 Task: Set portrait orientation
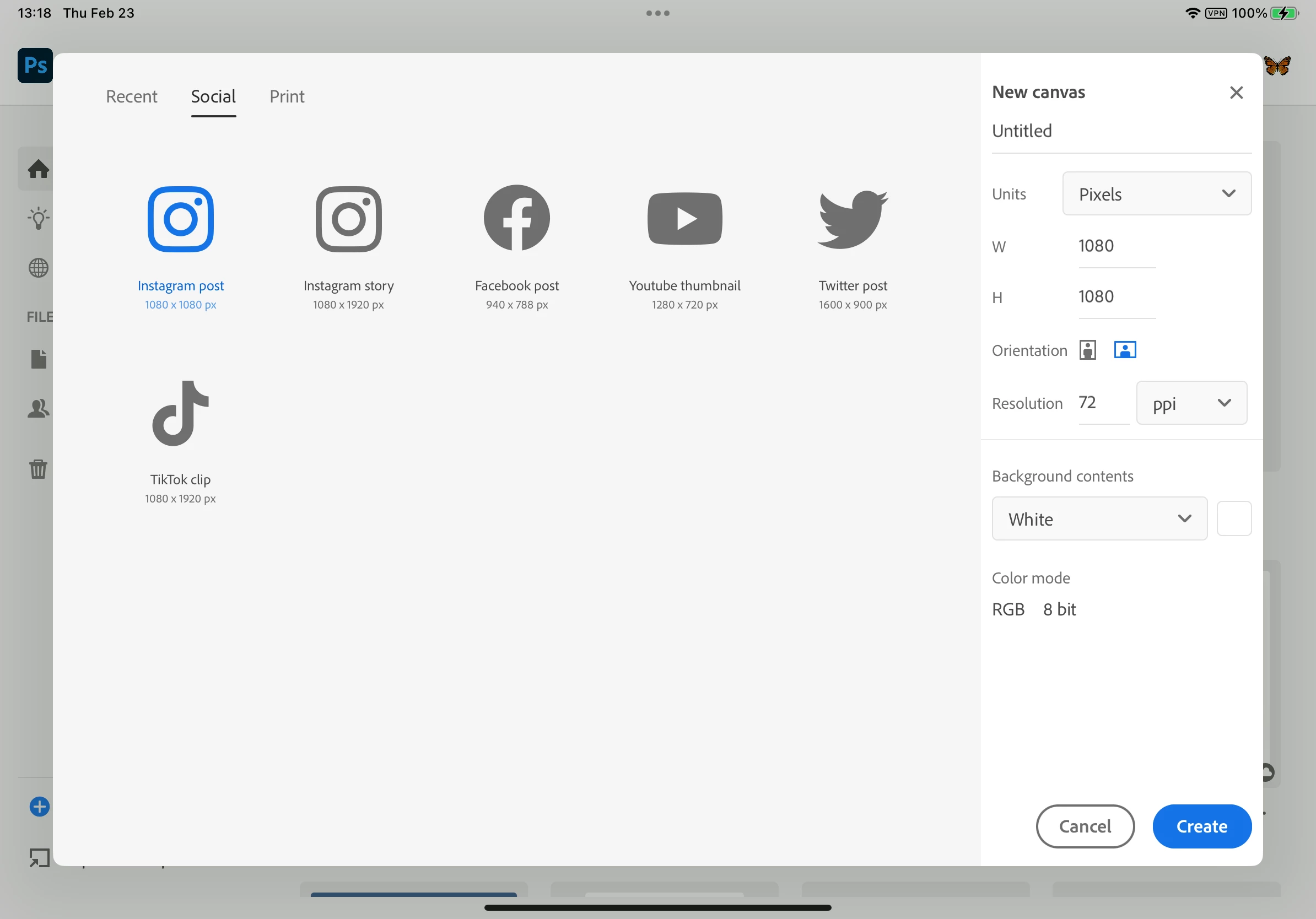tap(1087, 350)
